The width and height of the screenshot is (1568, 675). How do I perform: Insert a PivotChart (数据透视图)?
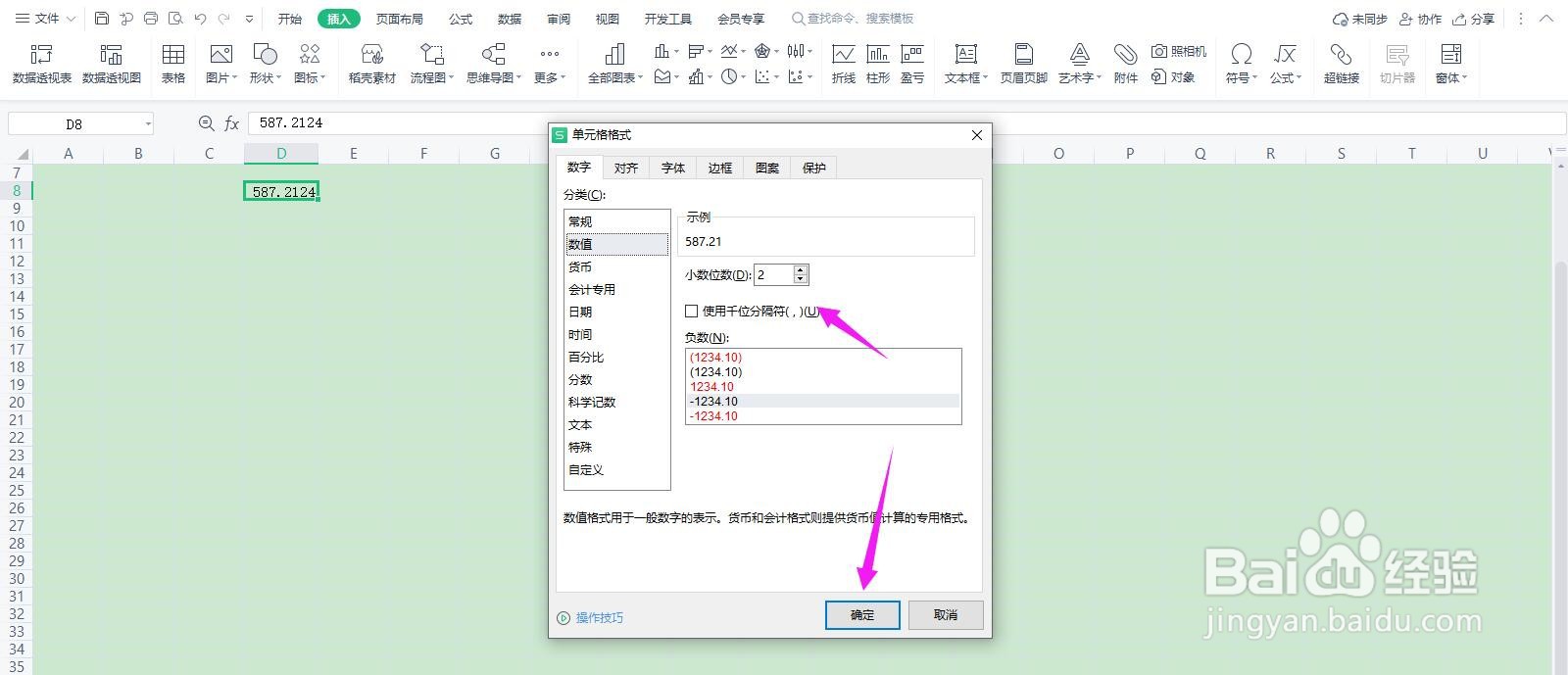coord(111,64)
